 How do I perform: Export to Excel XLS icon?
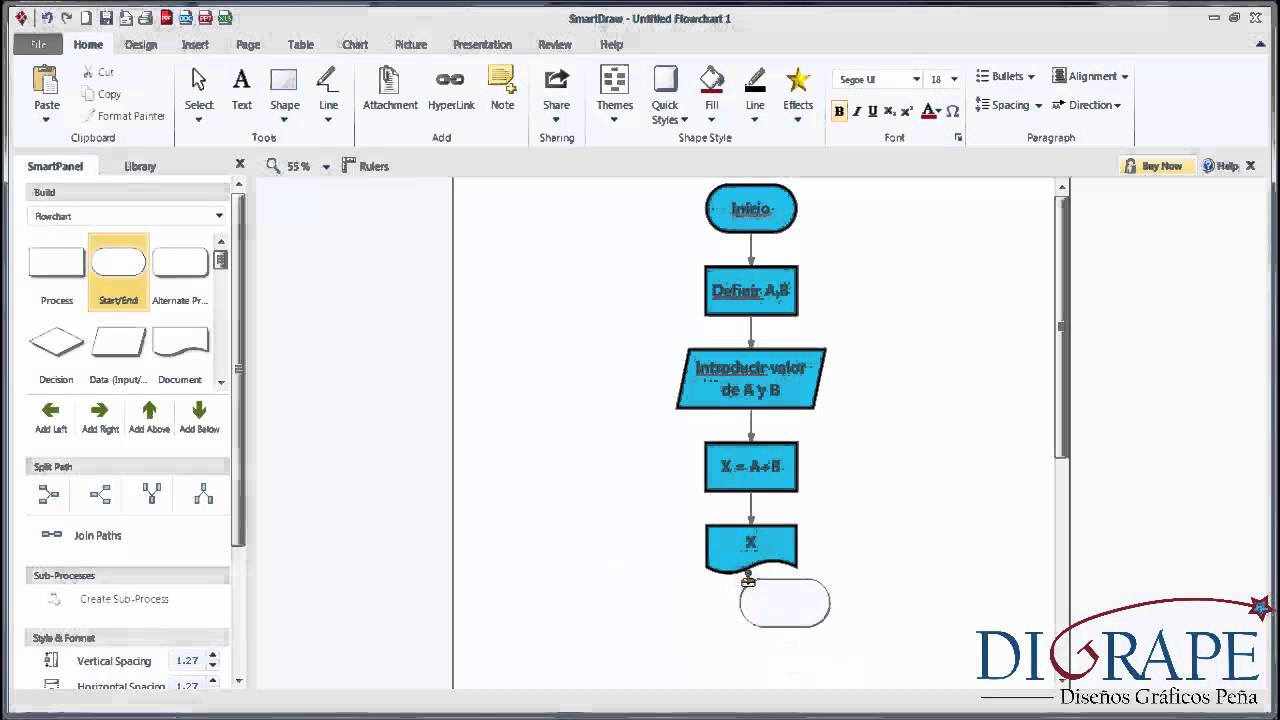[225, 18]
